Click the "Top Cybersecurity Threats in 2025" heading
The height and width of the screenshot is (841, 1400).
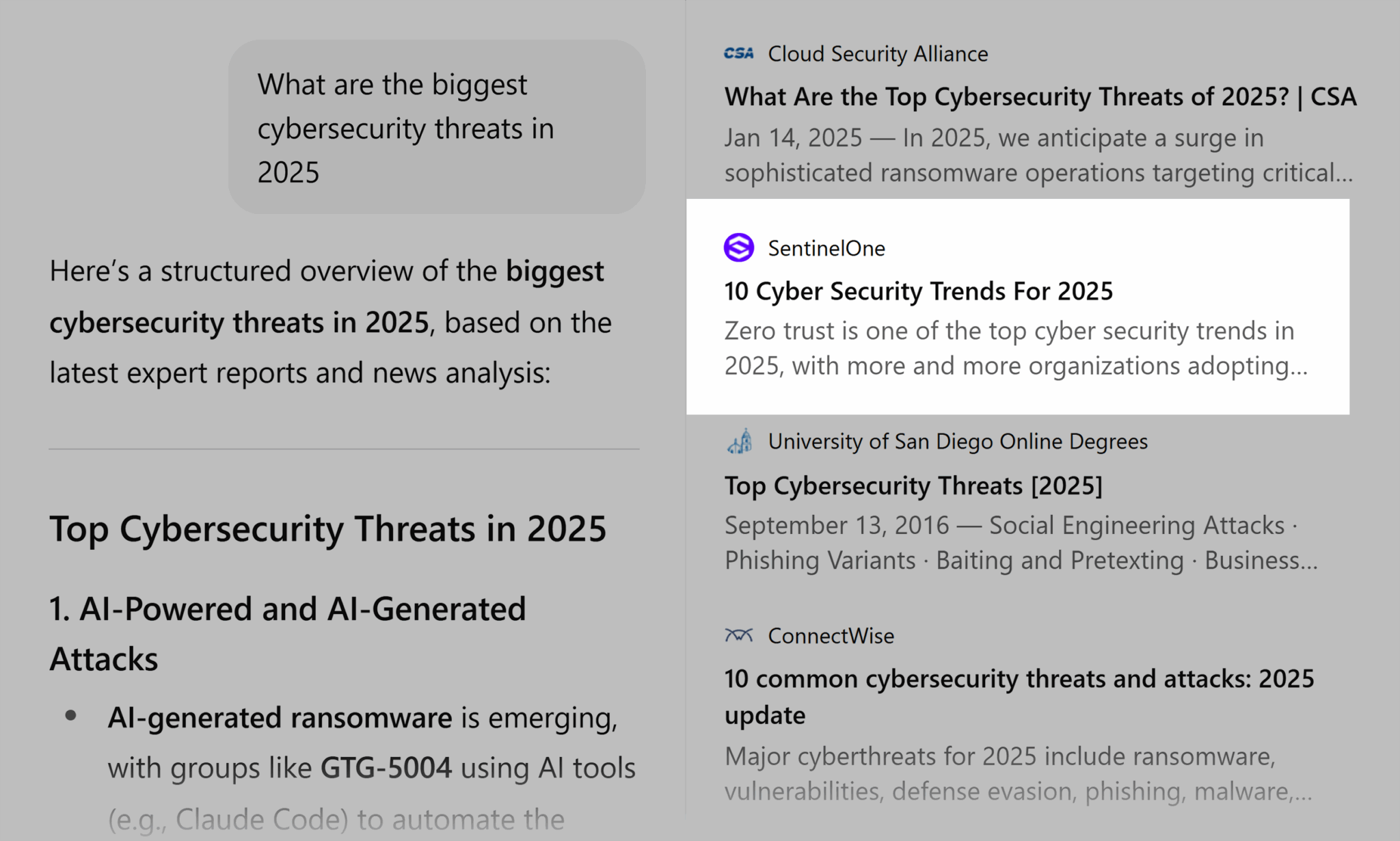[327, 529]
